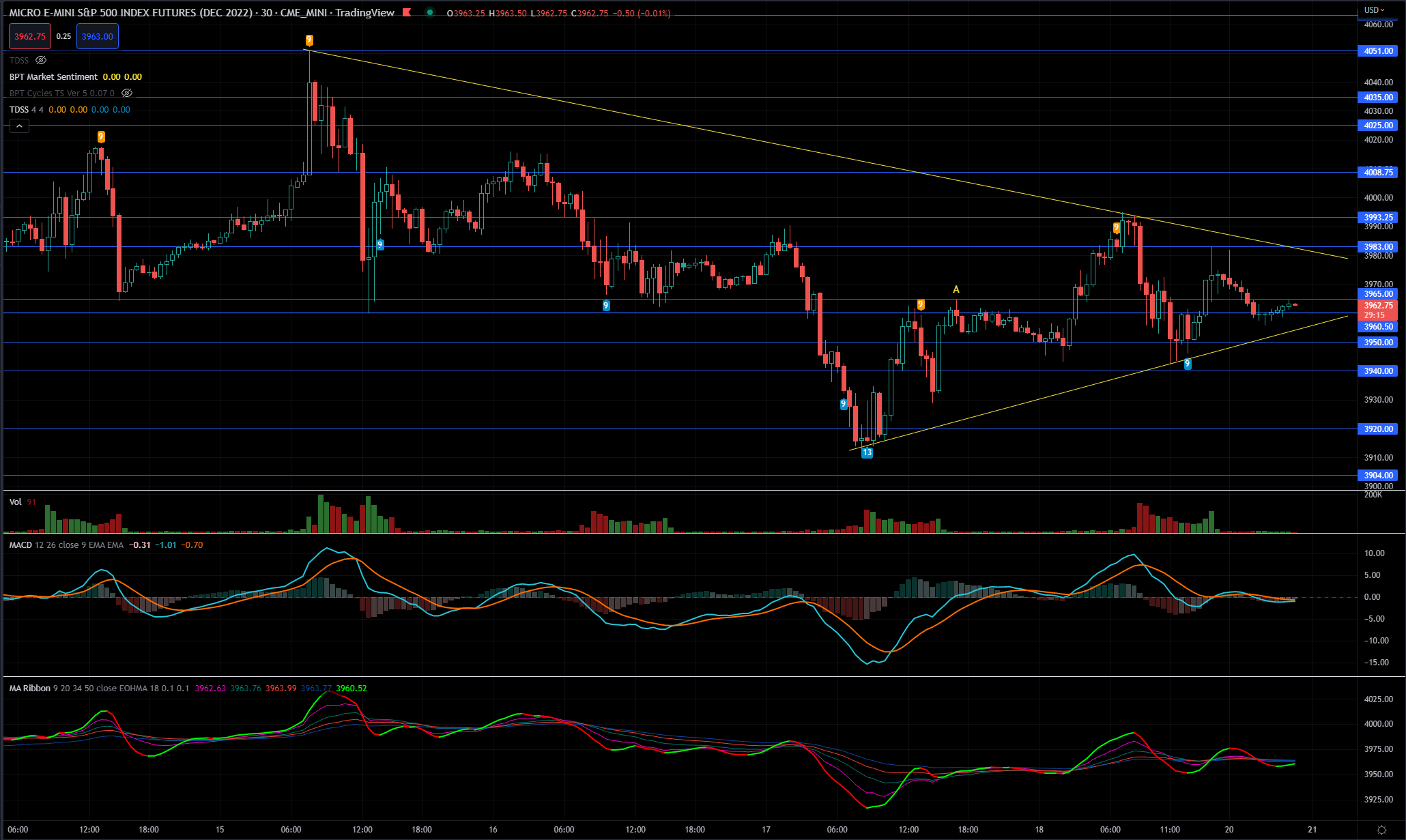Collapse indicator legend with chevron arrow
This screenshot has height=840, width=1406.
click(19, 126)
